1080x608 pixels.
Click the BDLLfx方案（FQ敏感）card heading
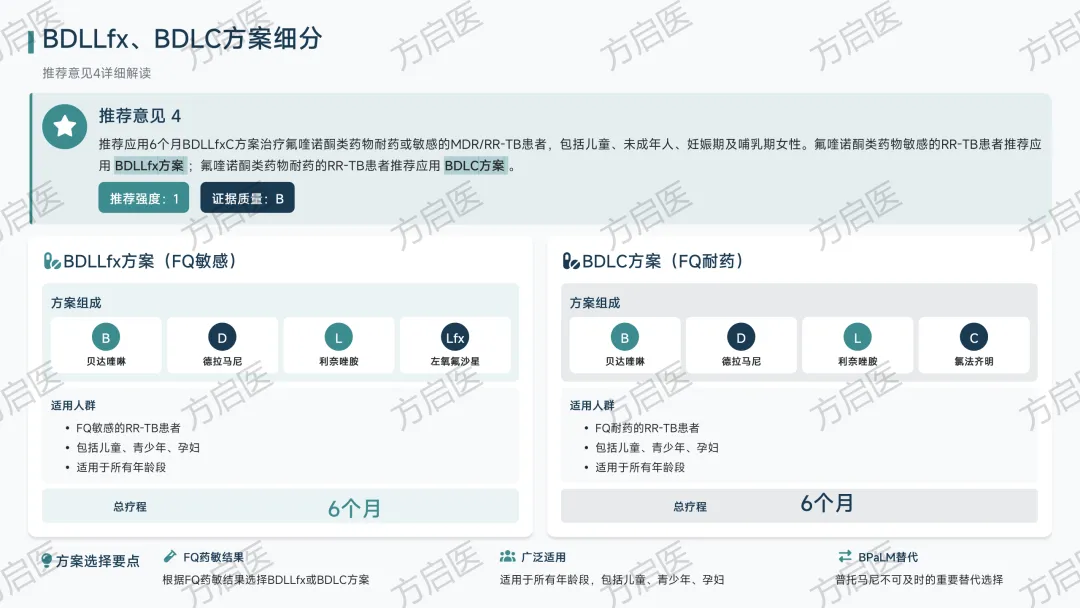150,262
